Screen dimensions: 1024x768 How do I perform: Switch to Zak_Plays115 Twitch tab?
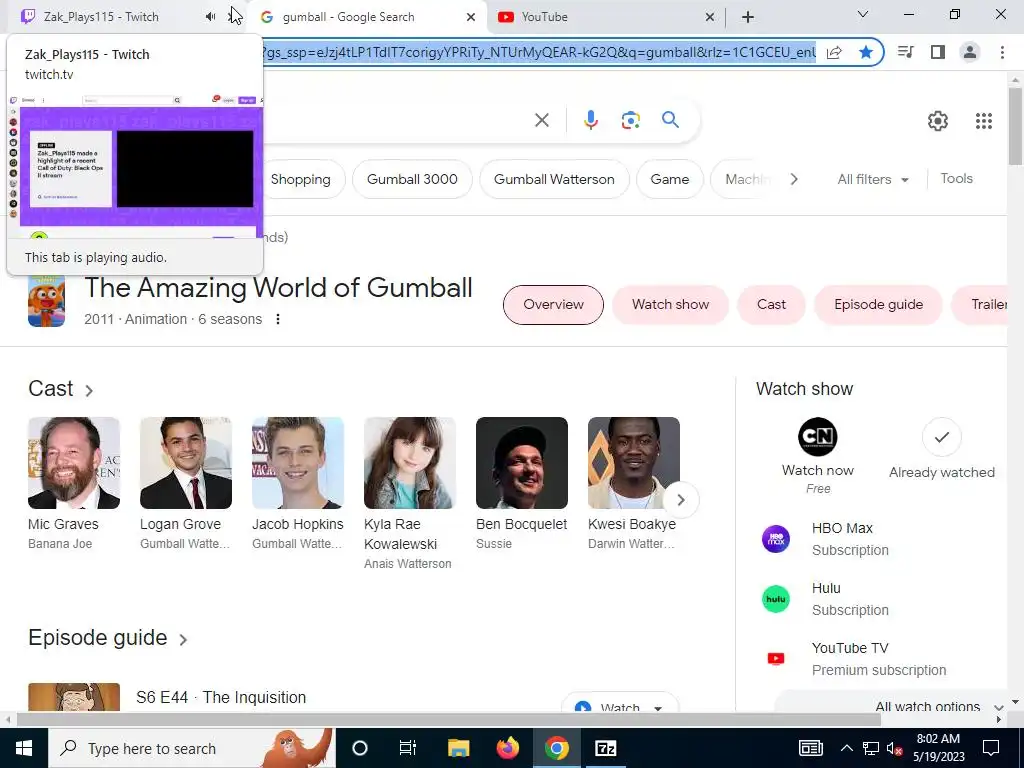click(101, 17)
